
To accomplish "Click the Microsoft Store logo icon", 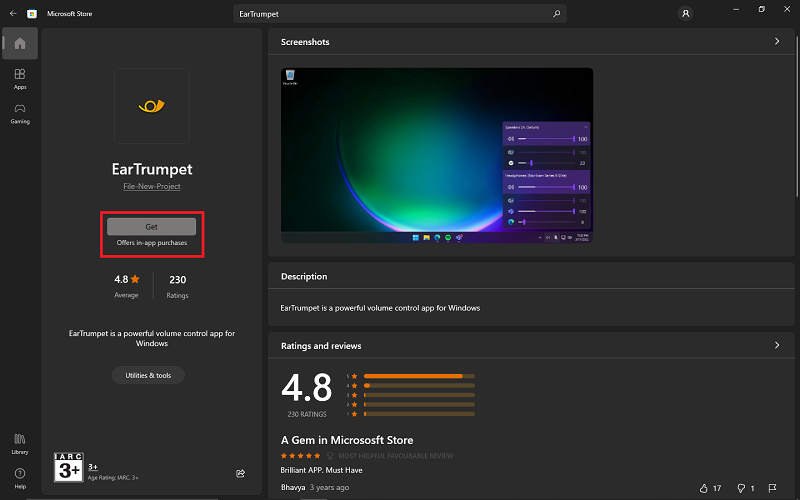I will coord(32,14).
